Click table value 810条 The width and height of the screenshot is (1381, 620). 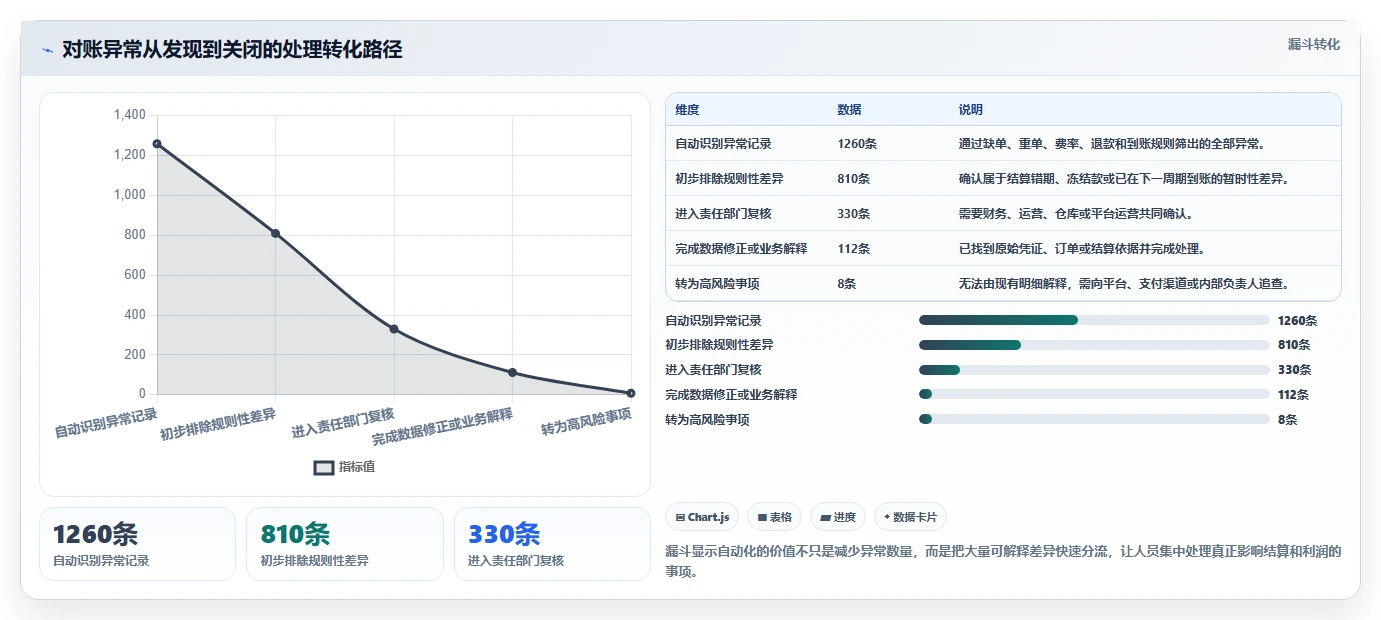(853, 179)
